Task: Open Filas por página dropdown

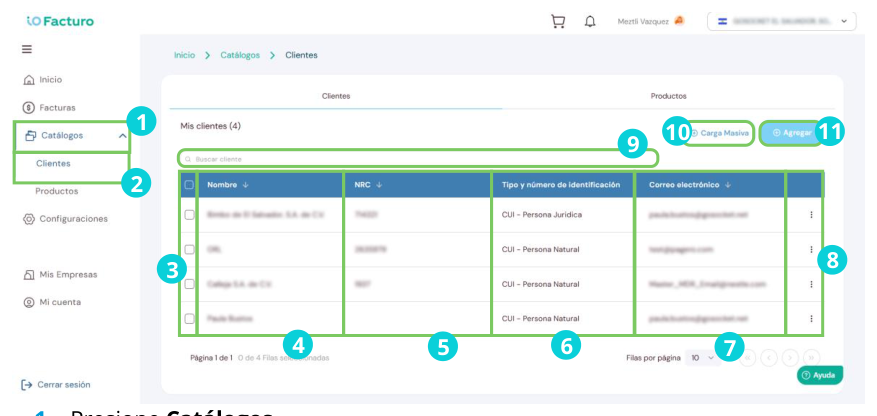Action: coord(703,358)
